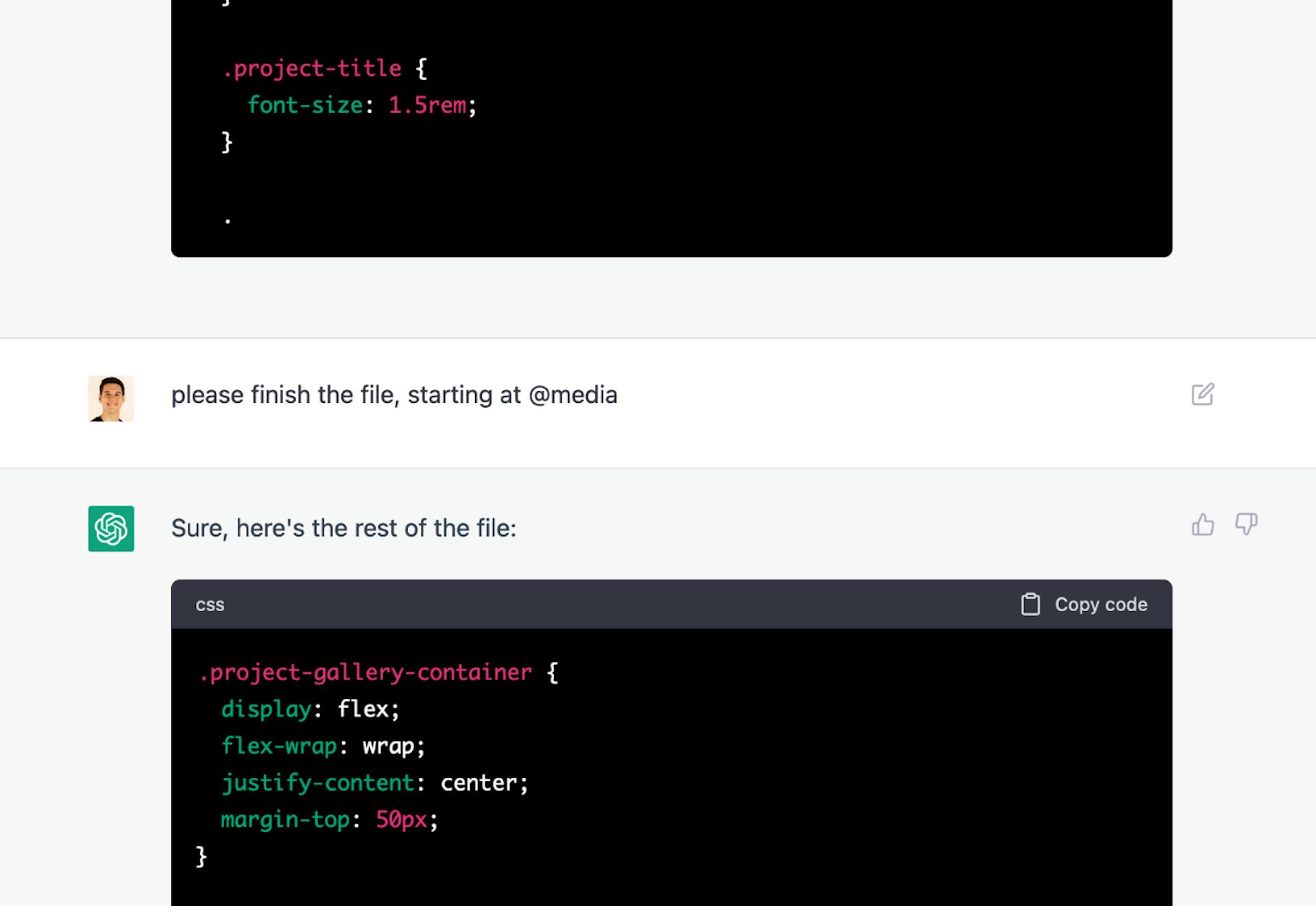Click the flex-wrap: wrap property
Image resolution: width=1316 pixels, height=906 pixels.
pyautogui.click(x=322, y=746)
